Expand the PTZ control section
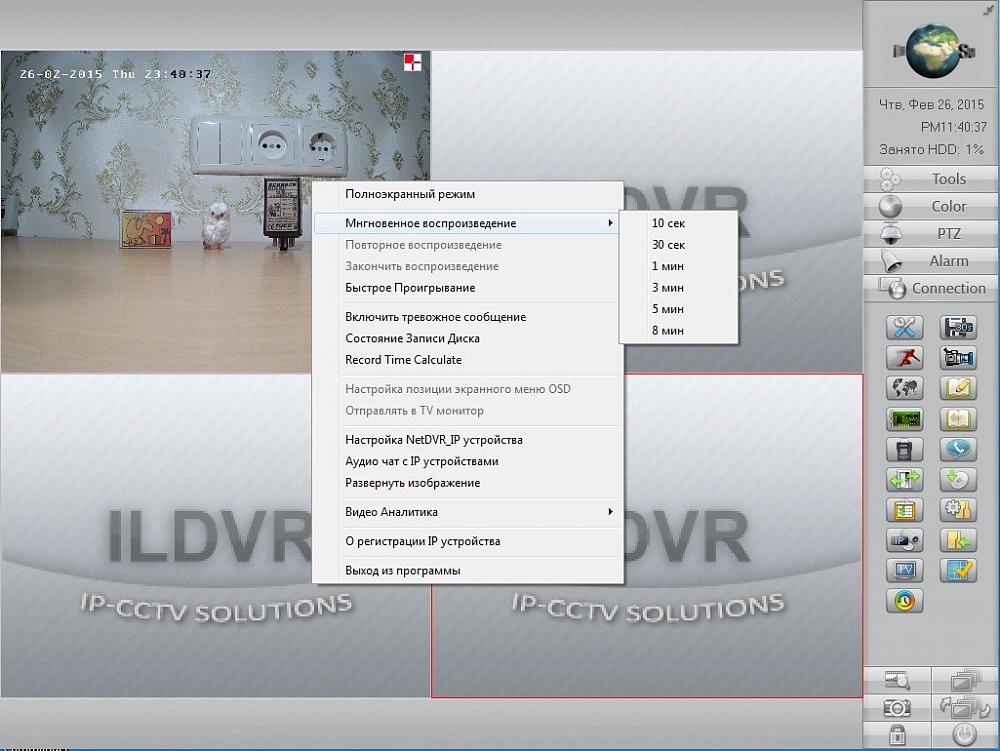The width and height of the screenshot is (1000, 751). tap(931, 234)
